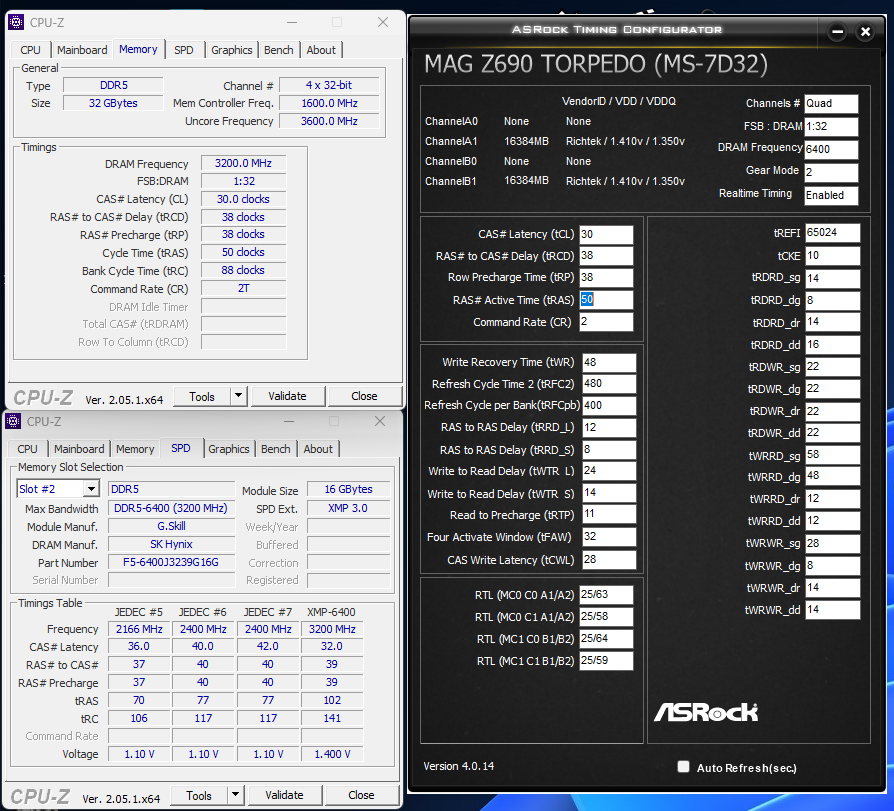Click the XMP-6400 Frequency cell 3200 MHz
The width and height of the screenshot is (894, 811).
coord(332,629)
